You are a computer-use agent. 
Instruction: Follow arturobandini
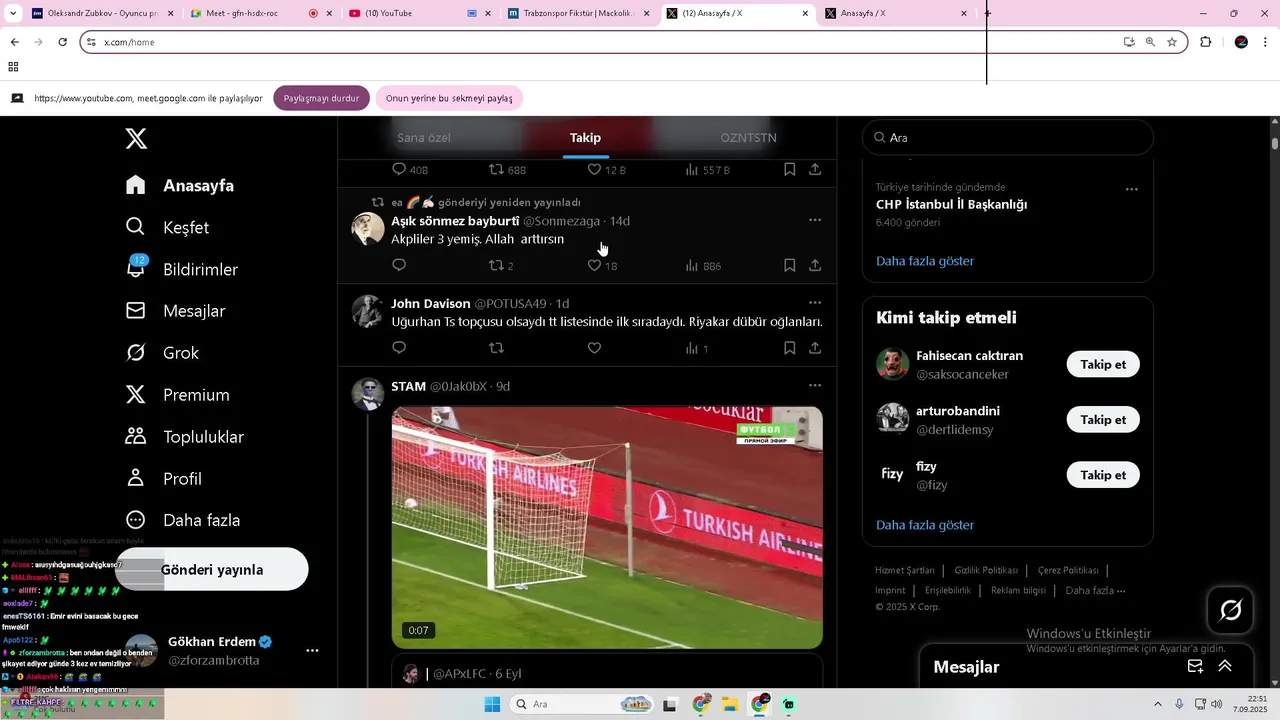tap(1103, 420)
